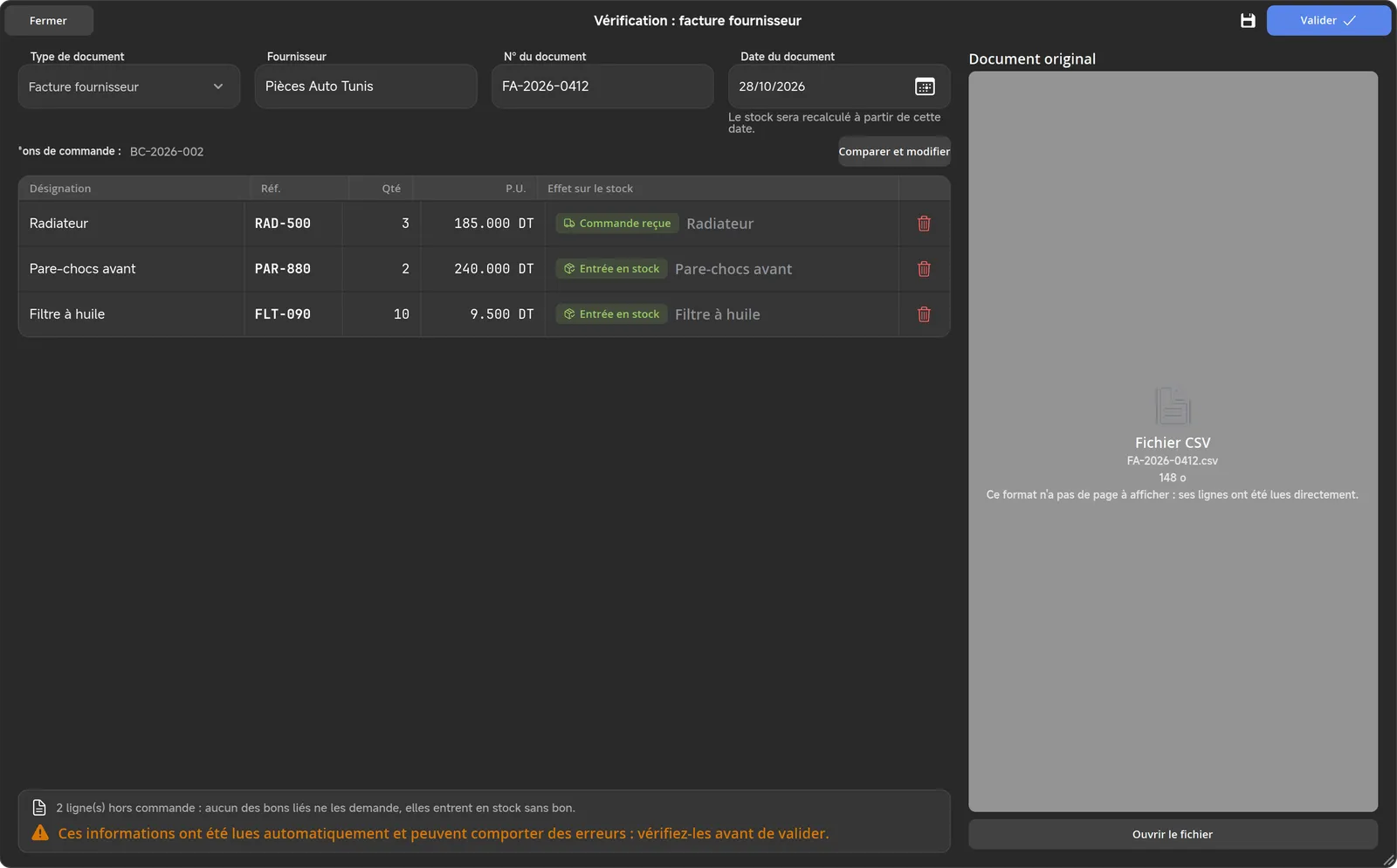Edit the Fournisseur field Pièces Auto Tunis
This screenshot has height=868, width=1397.
366,86
